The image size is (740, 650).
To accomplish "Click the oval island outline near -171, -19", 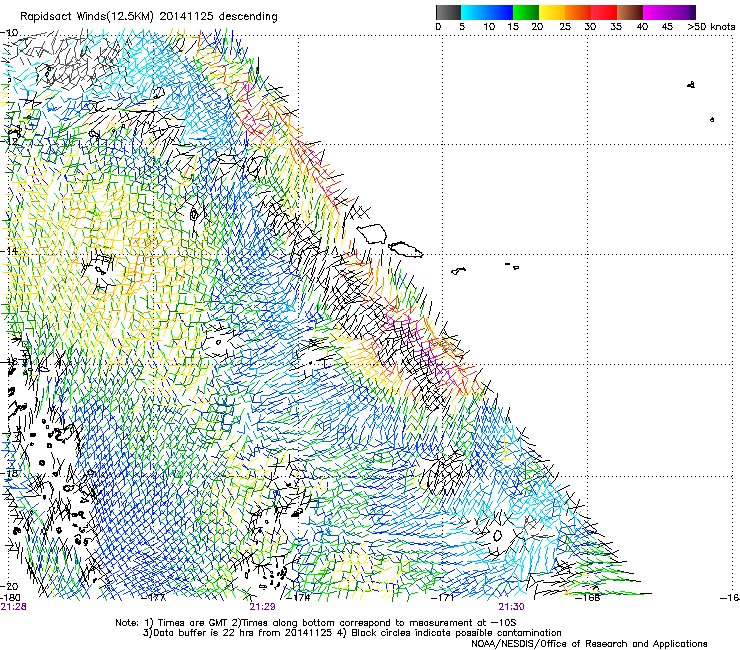I will pos(497,535).
